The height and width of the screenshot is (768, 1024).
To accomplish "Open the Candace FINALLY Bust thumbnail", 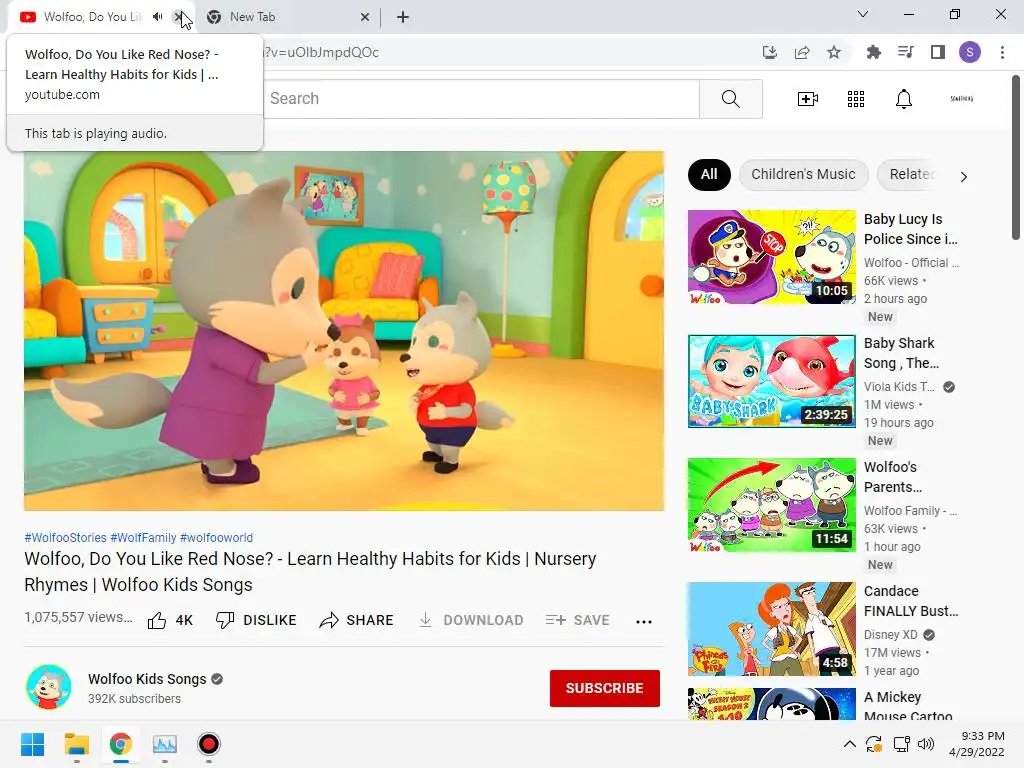I will click(x=772, y=629).
